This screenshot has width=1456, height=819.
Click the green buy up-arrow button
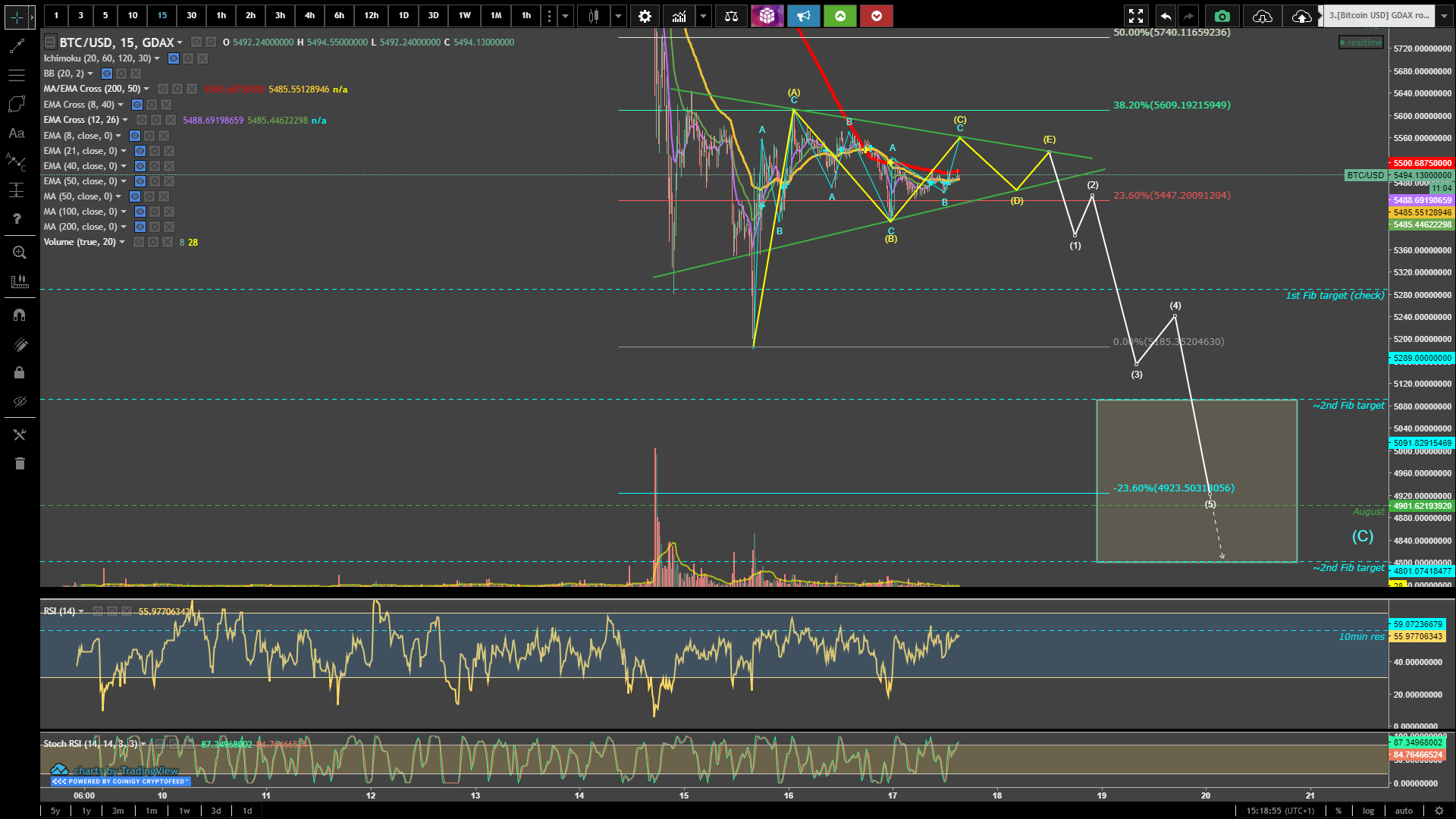pos(840,16)
